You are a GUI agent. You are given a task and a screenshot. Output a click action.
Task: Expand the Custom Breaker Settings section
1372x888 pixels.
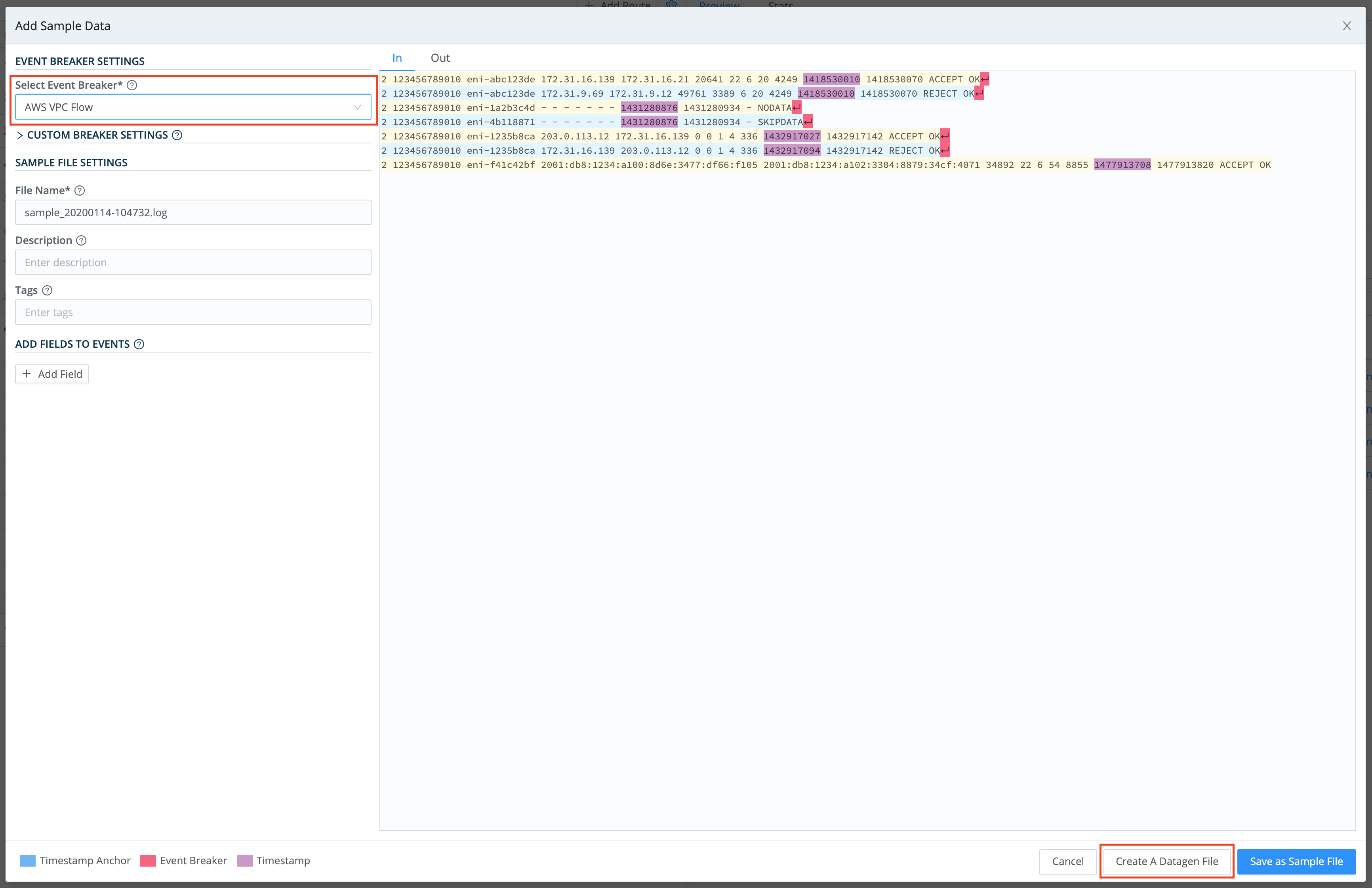pos(21,135)
